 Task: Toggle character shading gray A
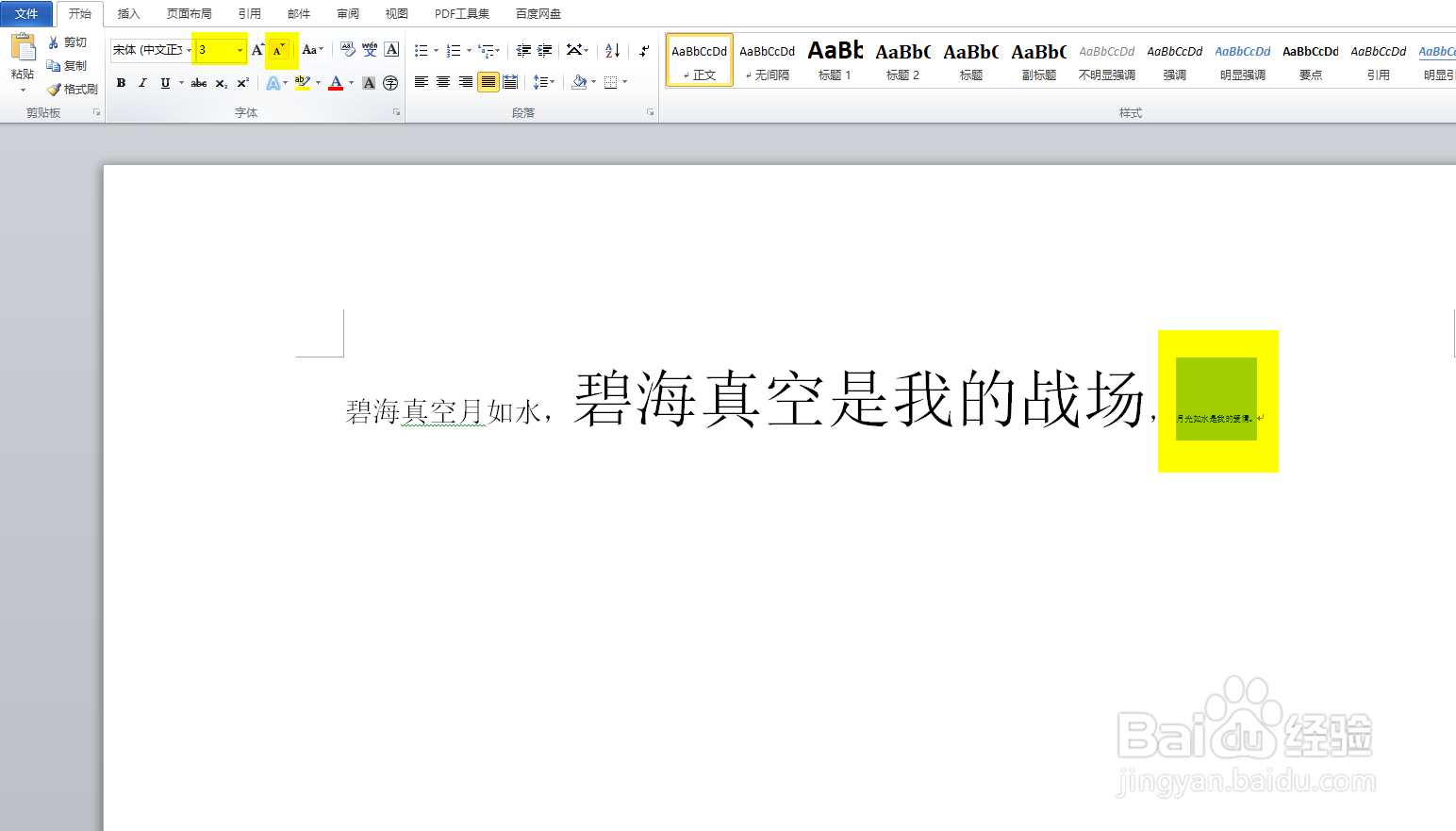point(369,83)
